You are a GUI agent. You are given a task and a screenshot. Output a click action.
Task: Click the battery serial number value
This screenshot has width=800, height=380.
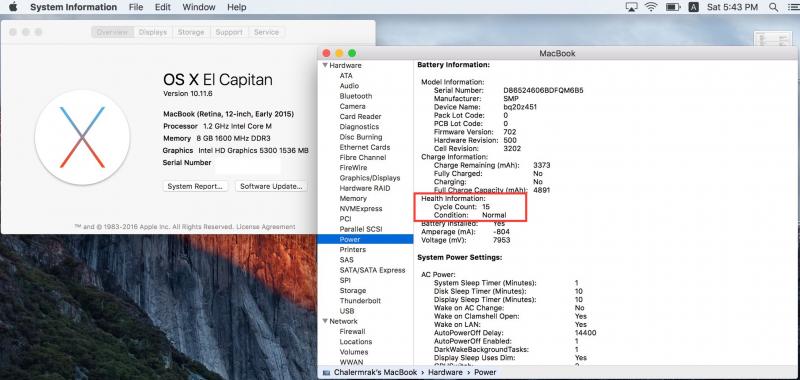click(543, 90)
